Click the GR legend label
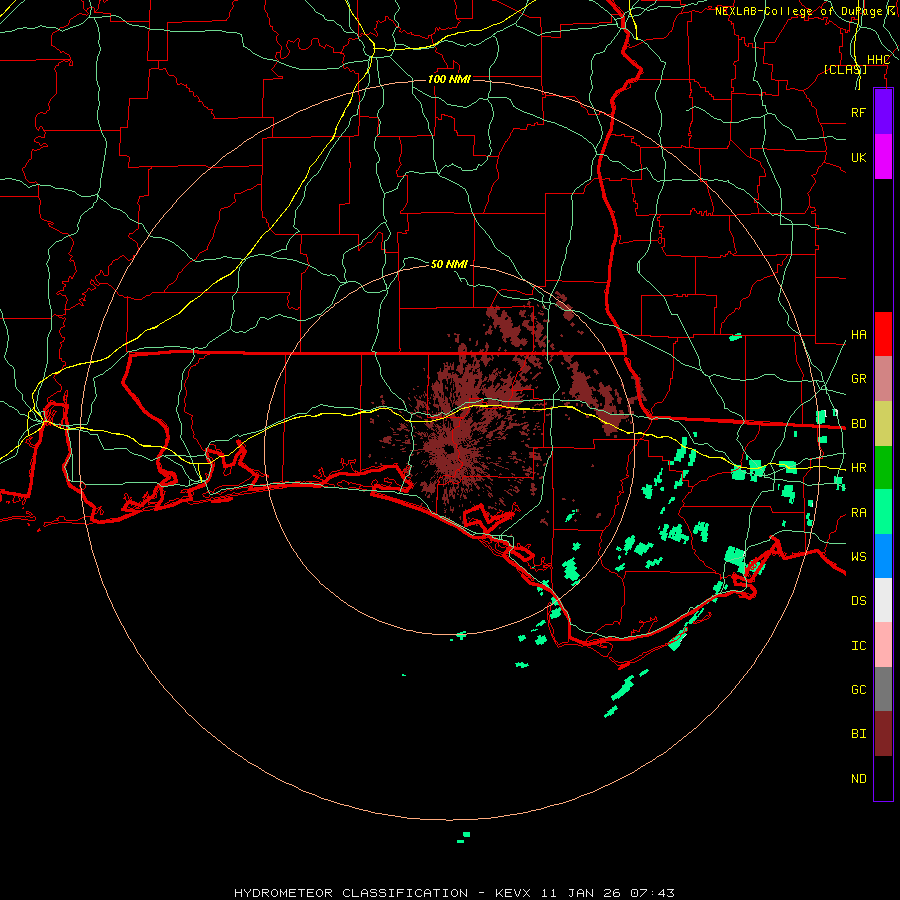 click(x=858, y=379)
